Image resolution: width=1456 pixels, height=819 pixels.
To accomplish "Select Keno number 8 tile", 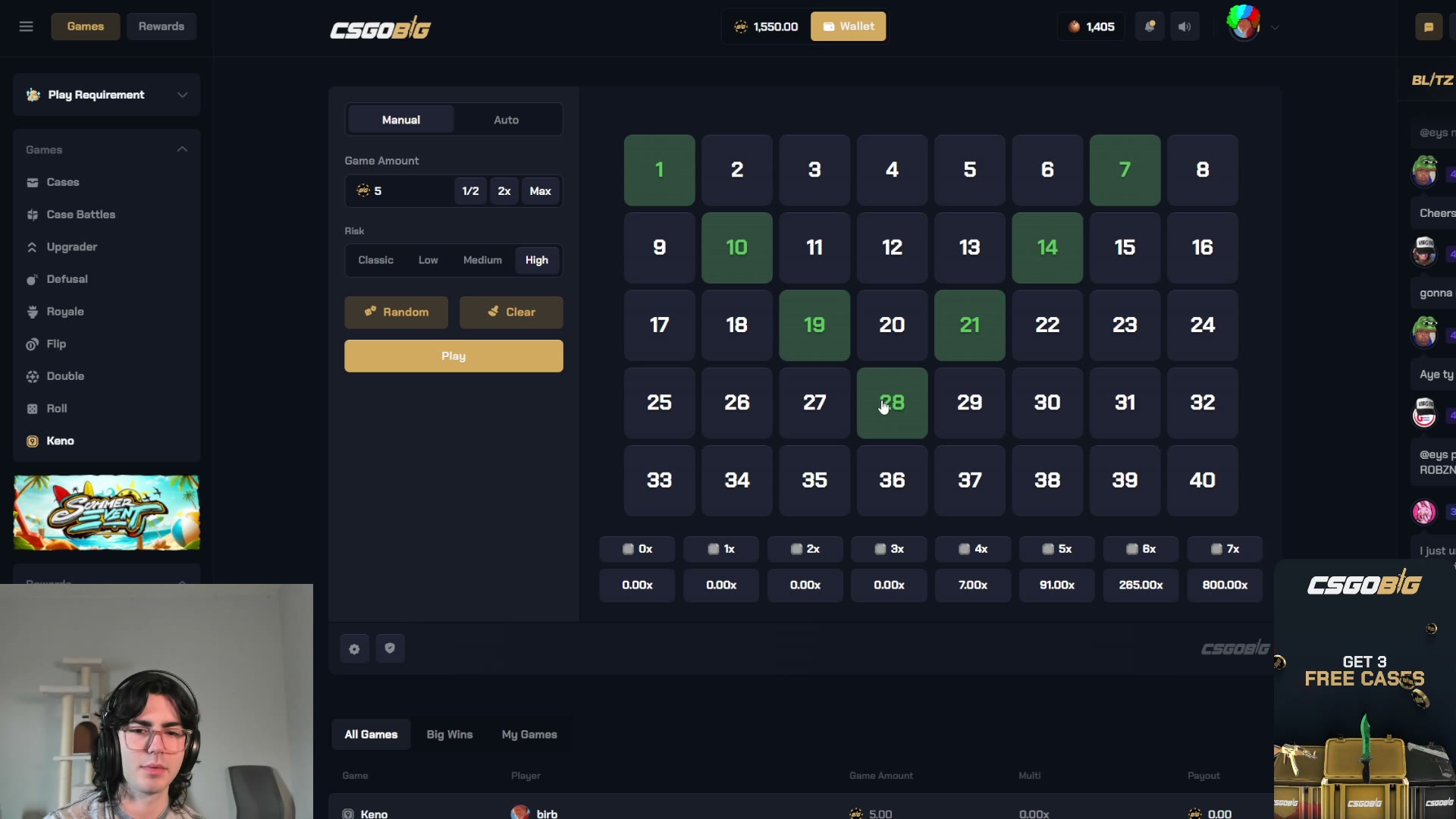I will (1203, 171).
